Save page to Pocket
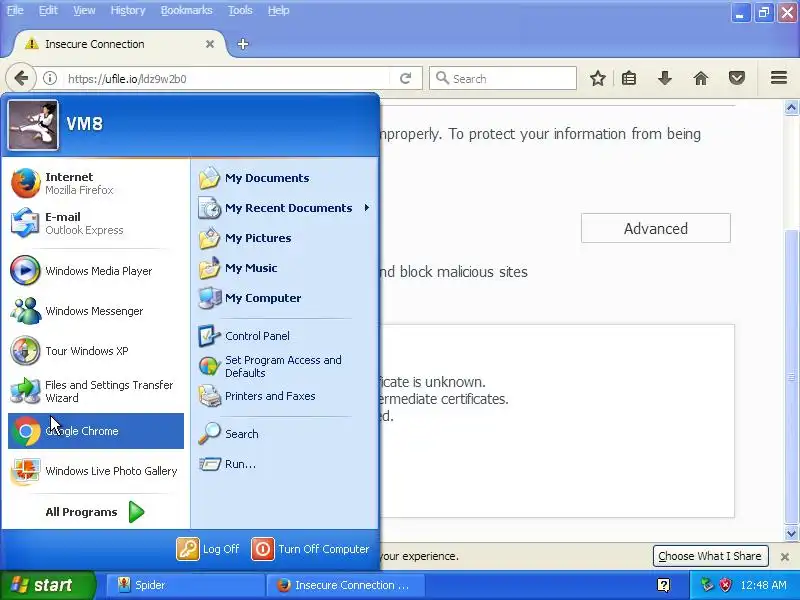Viewport: 800px width, 600px height. pos(737,79)
